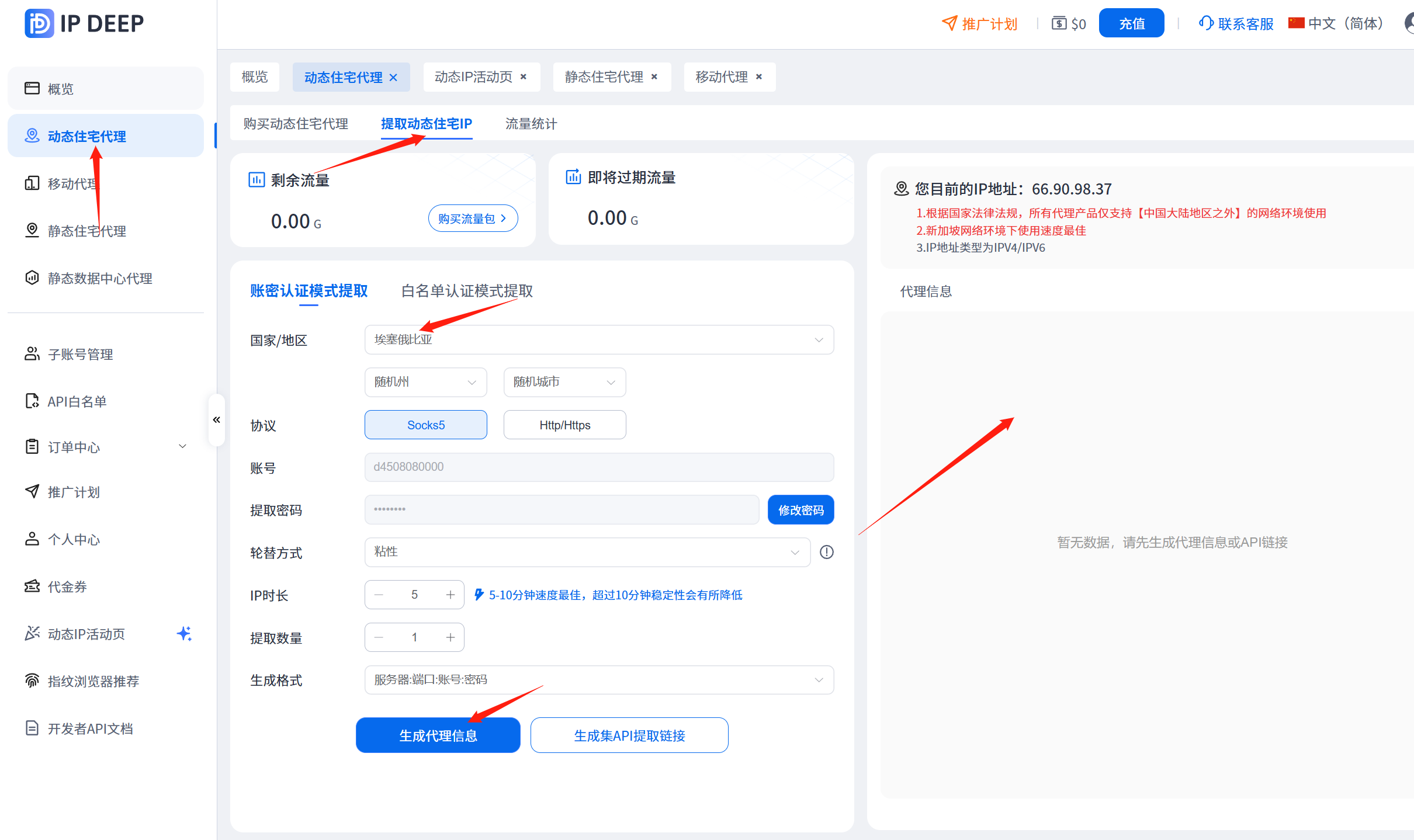Open the 购买动态住宅代理 sub-tab
The height and width of the screenshot is (840, 1414).
click(x=296, y=124)
